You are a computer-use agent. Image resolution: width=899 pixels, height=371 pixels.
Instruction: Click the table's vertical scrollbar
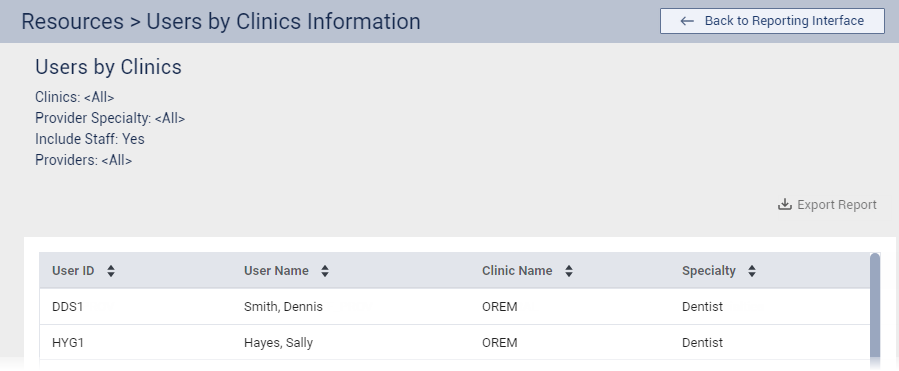point(875,310)
